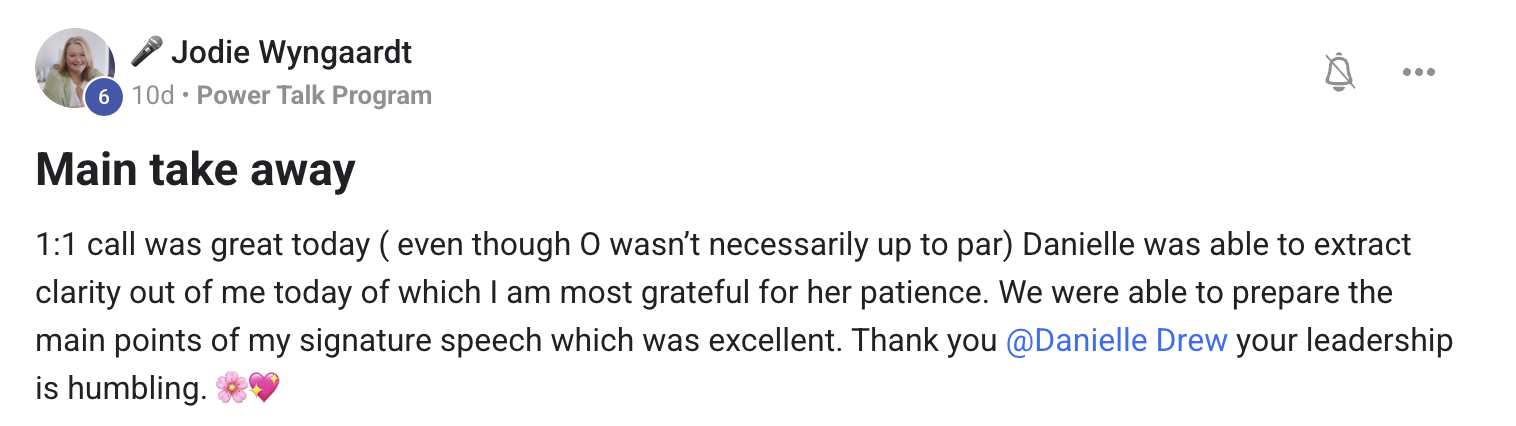Click the words 'your leadership' after the mention
The height and width of the screenshot is (426, 1516).
[x=1344, y=340]
